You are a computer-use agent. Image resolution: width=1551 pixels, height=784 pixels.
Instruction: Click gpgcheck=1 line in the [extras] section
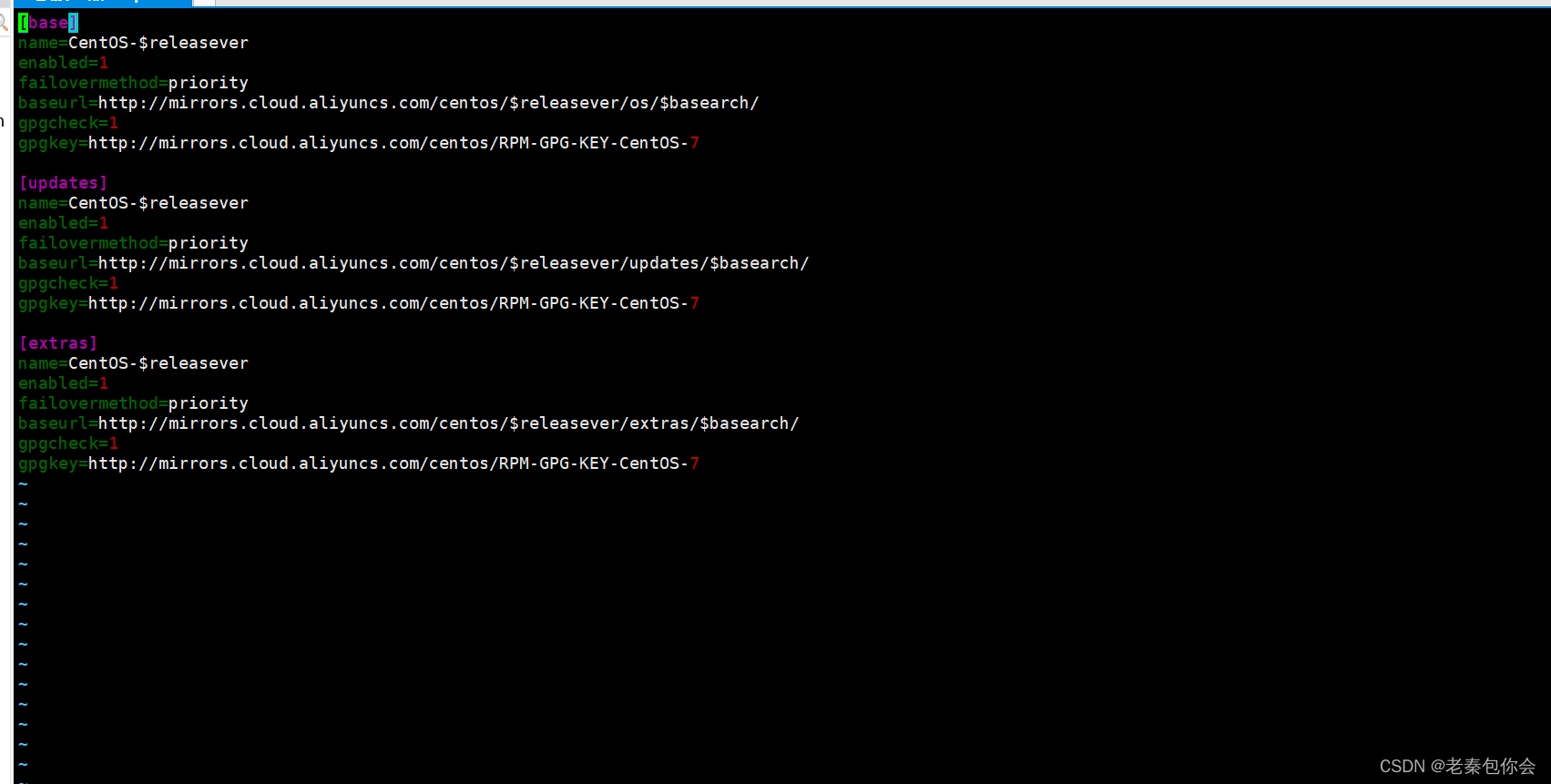[68, 443]
